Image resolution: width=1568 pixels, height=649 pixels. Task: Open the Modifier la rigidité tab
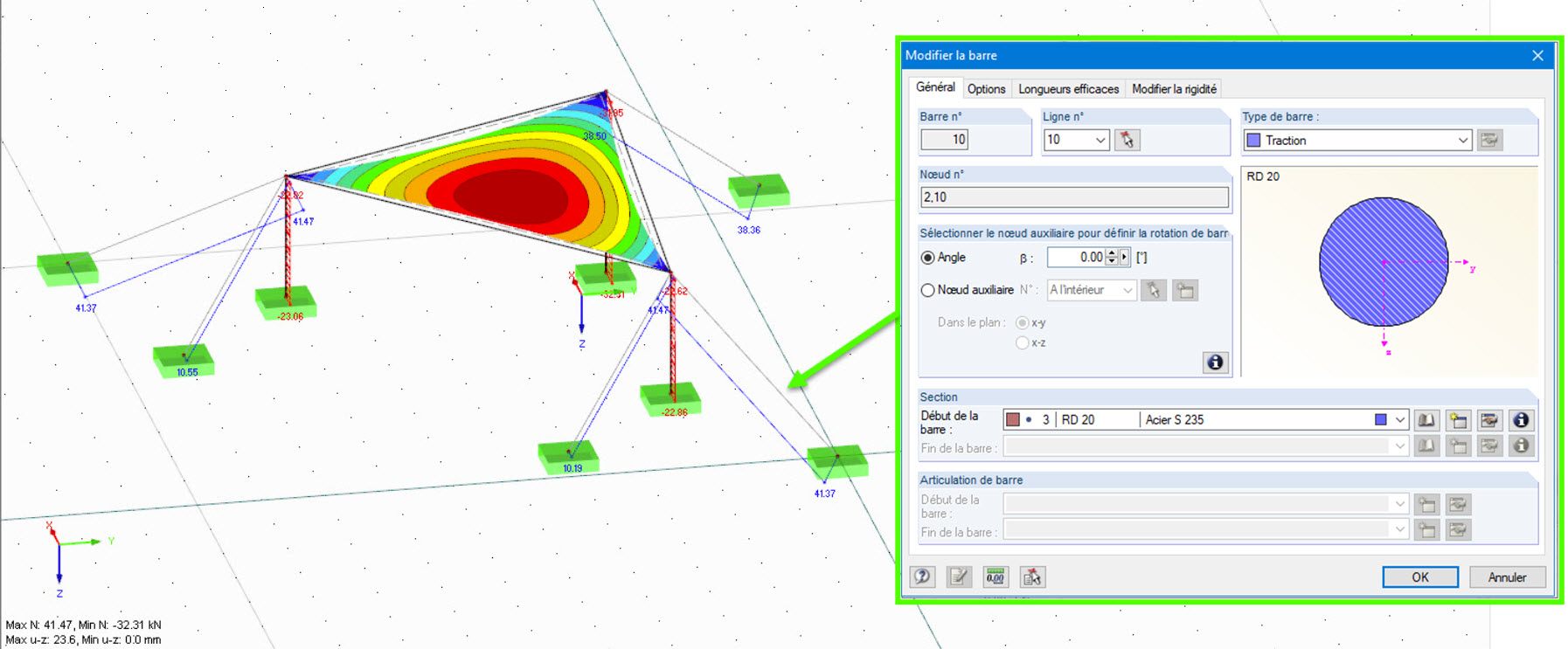pos(1174,89)
